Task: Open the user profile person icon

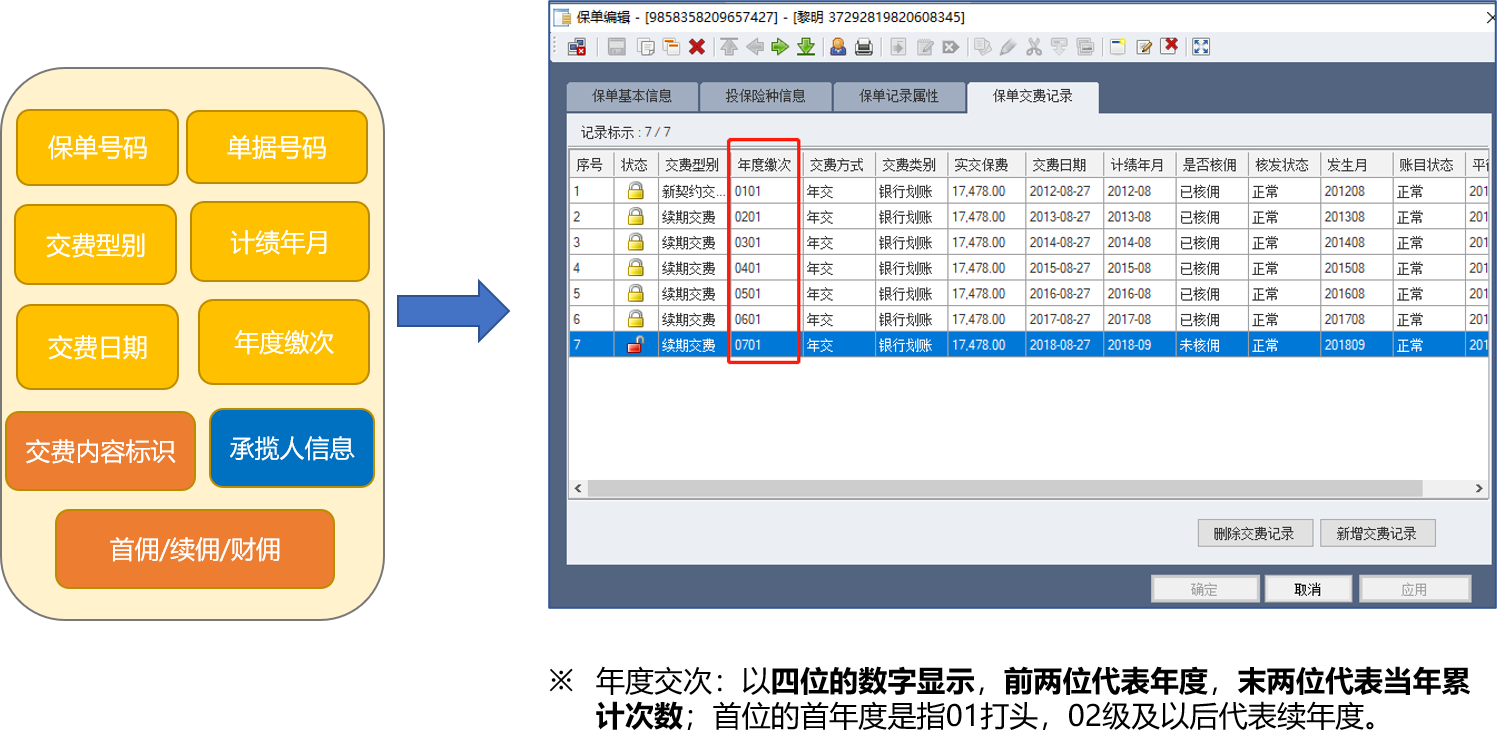Action: 838,47
